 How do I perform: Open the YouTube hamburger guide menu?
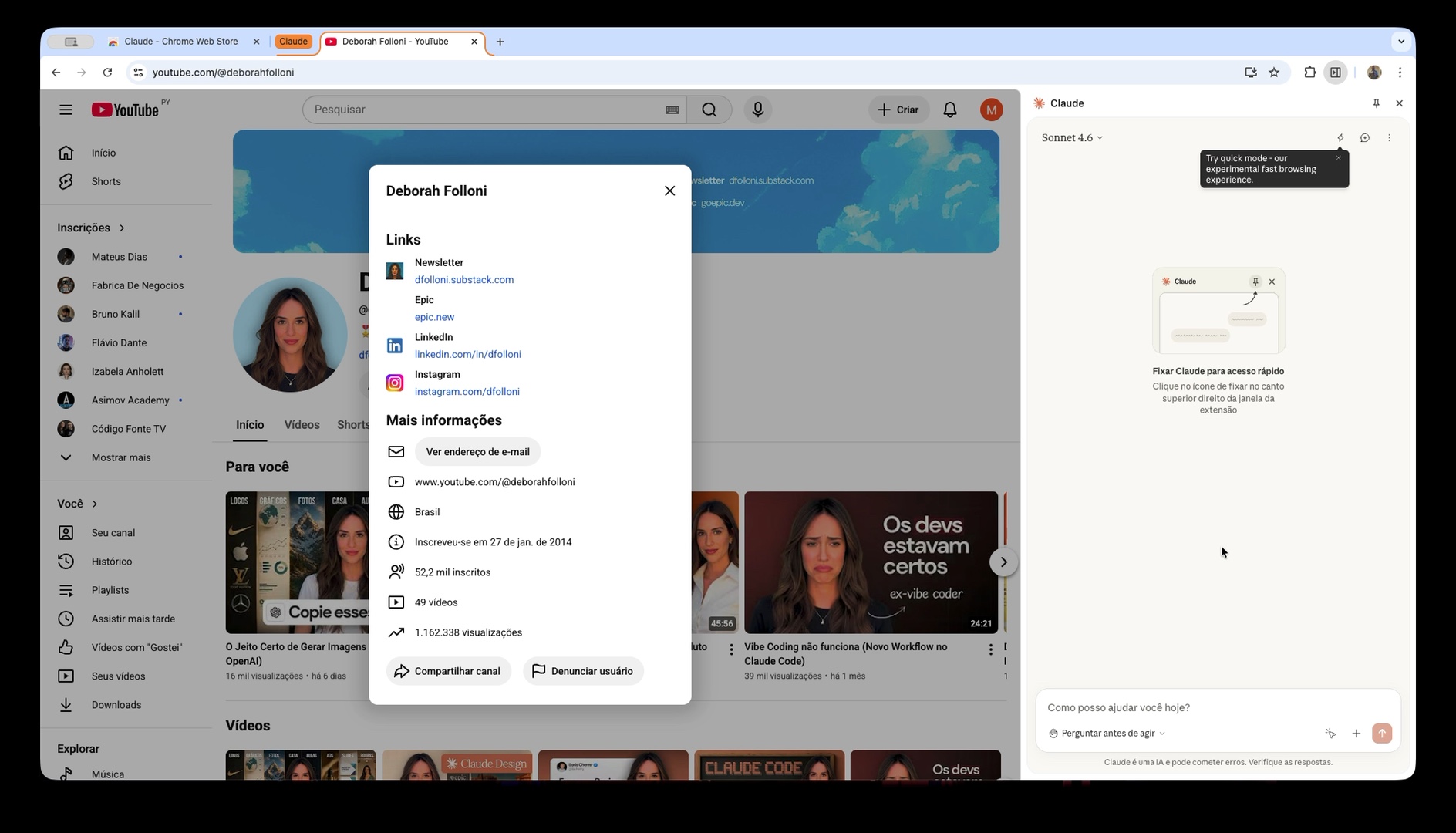(x=66, y=110)
